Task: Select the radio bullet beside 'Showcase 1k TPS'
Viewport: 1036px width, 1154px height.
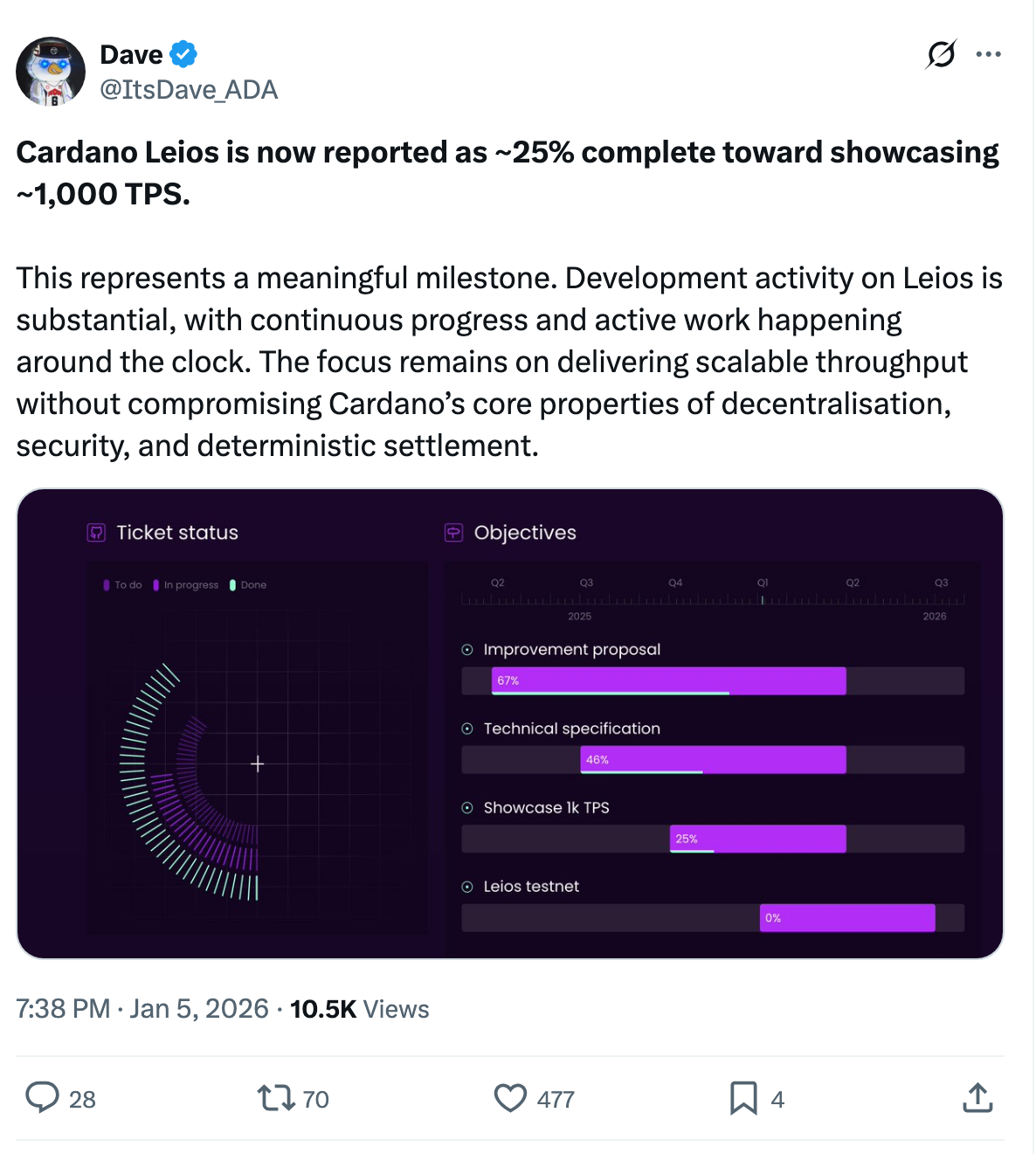Action: (x=468, y=807)
